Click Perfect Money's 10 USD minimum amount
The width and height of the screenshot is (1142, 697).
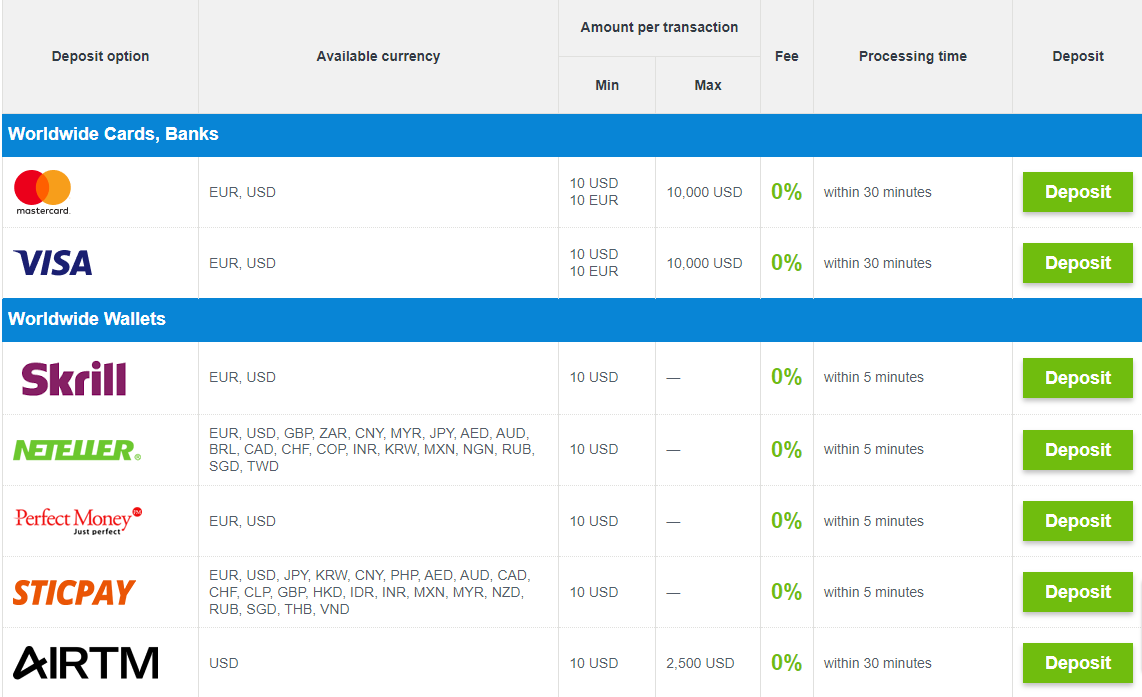594,521
